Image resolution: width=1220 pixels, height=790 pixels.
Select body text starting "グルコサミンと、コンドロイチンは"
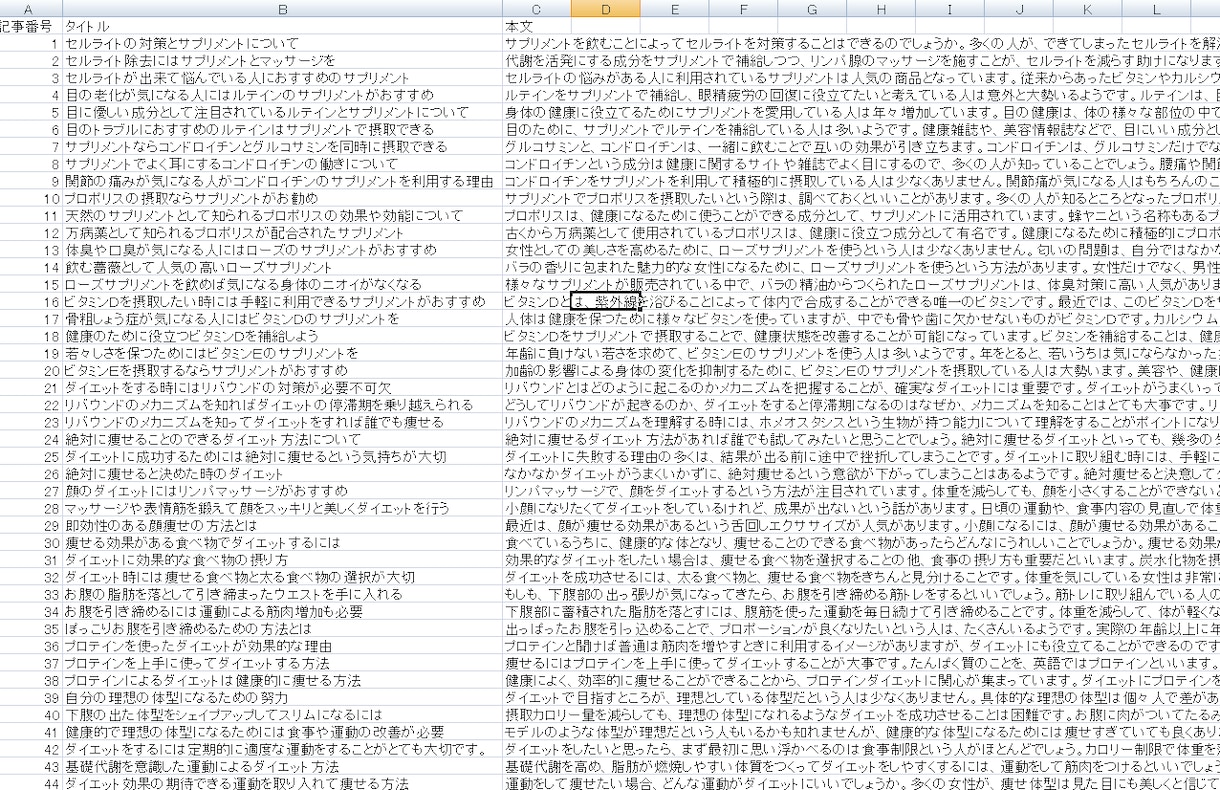pyautogui.click(x=861, y=146)
